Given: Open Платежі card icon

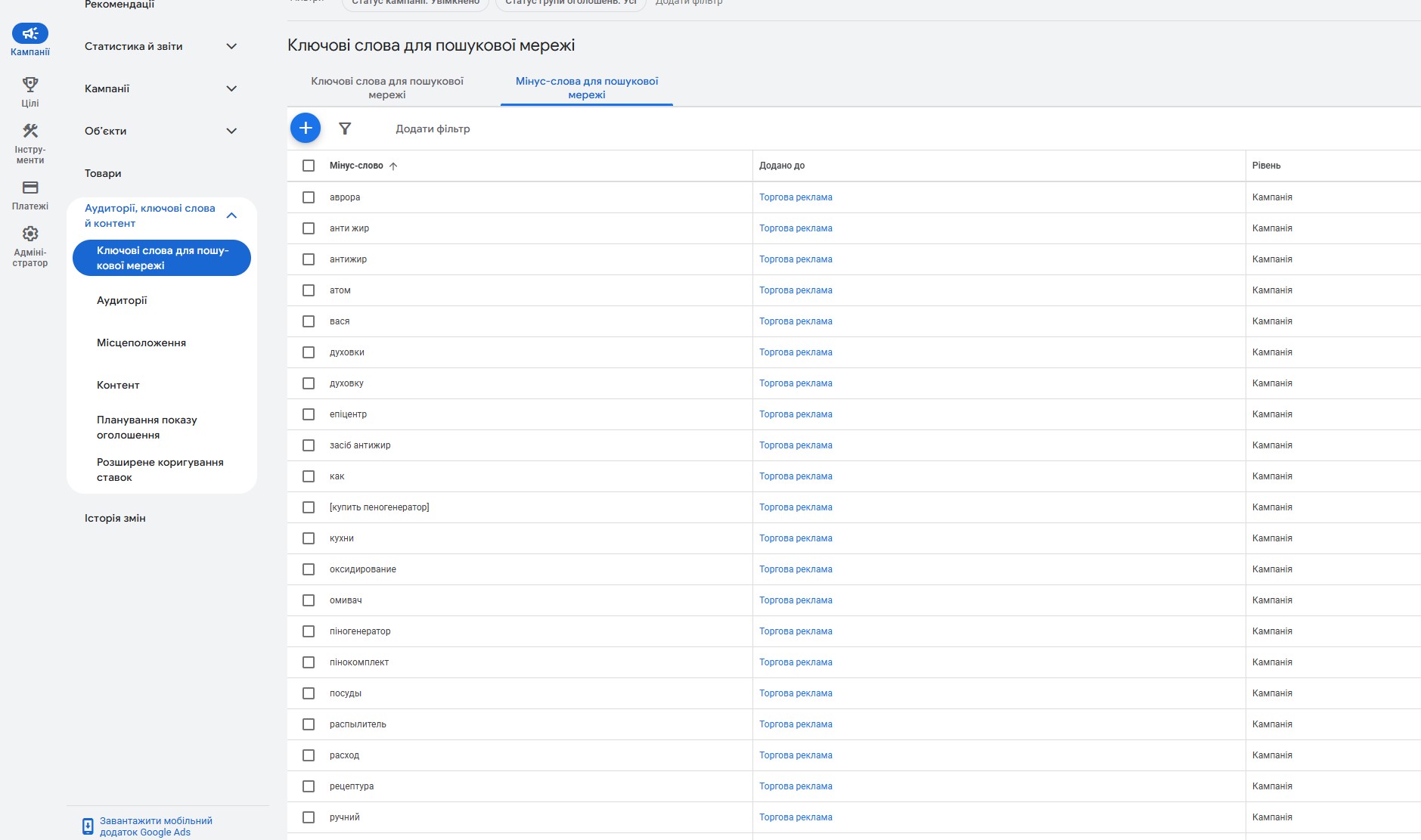Looking at the screenshot, I should click(x=30, y=188).
